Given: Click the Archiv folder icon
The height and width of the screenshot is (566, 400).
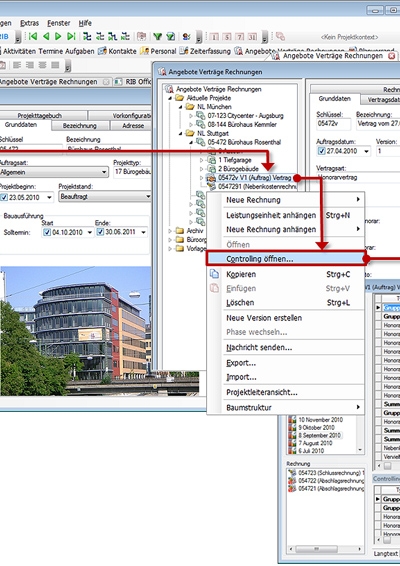Looking at the screenshot, I should pyautogui.click(x=179, y=230).
